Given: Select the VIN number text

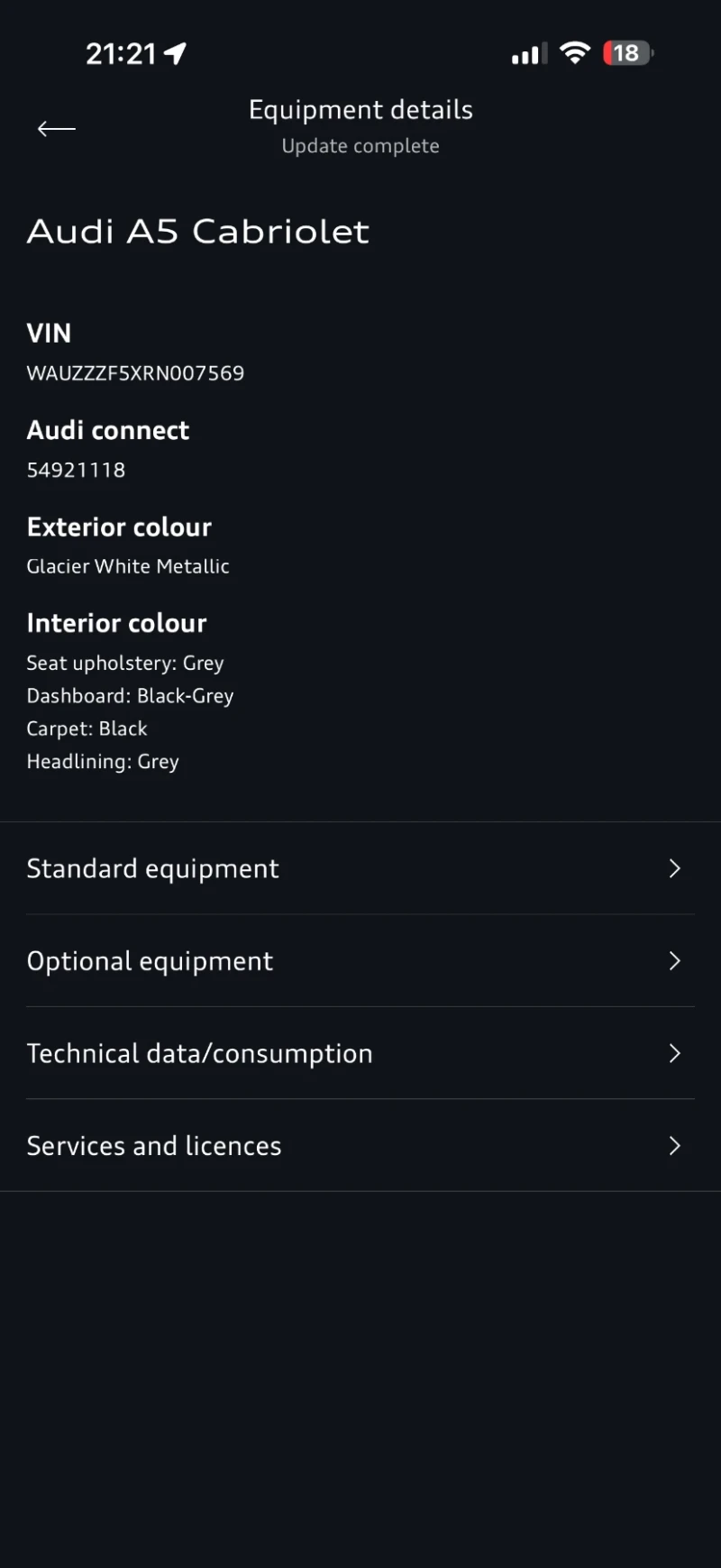Looking at the screenshot, I should (135, 373).
